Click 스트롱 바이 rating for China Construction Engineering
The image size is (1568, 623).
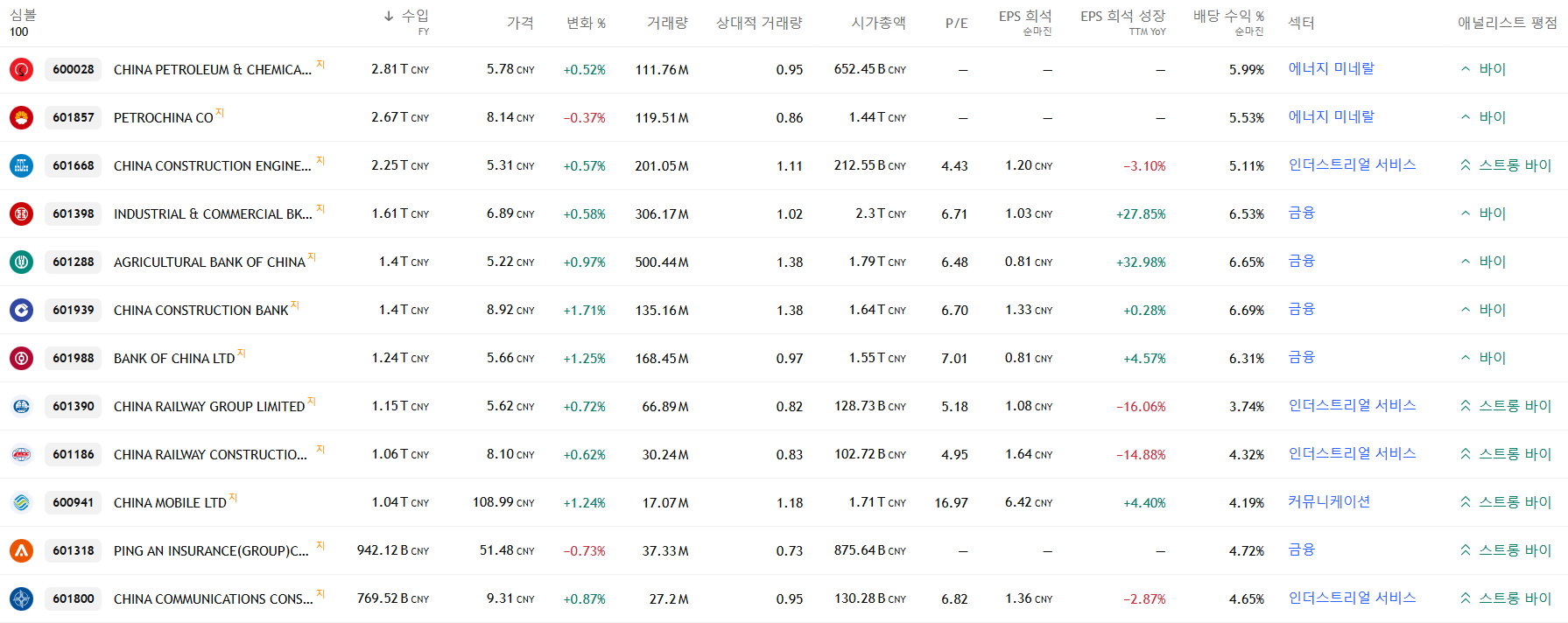pyautogui.click(x=1505, y=165)
